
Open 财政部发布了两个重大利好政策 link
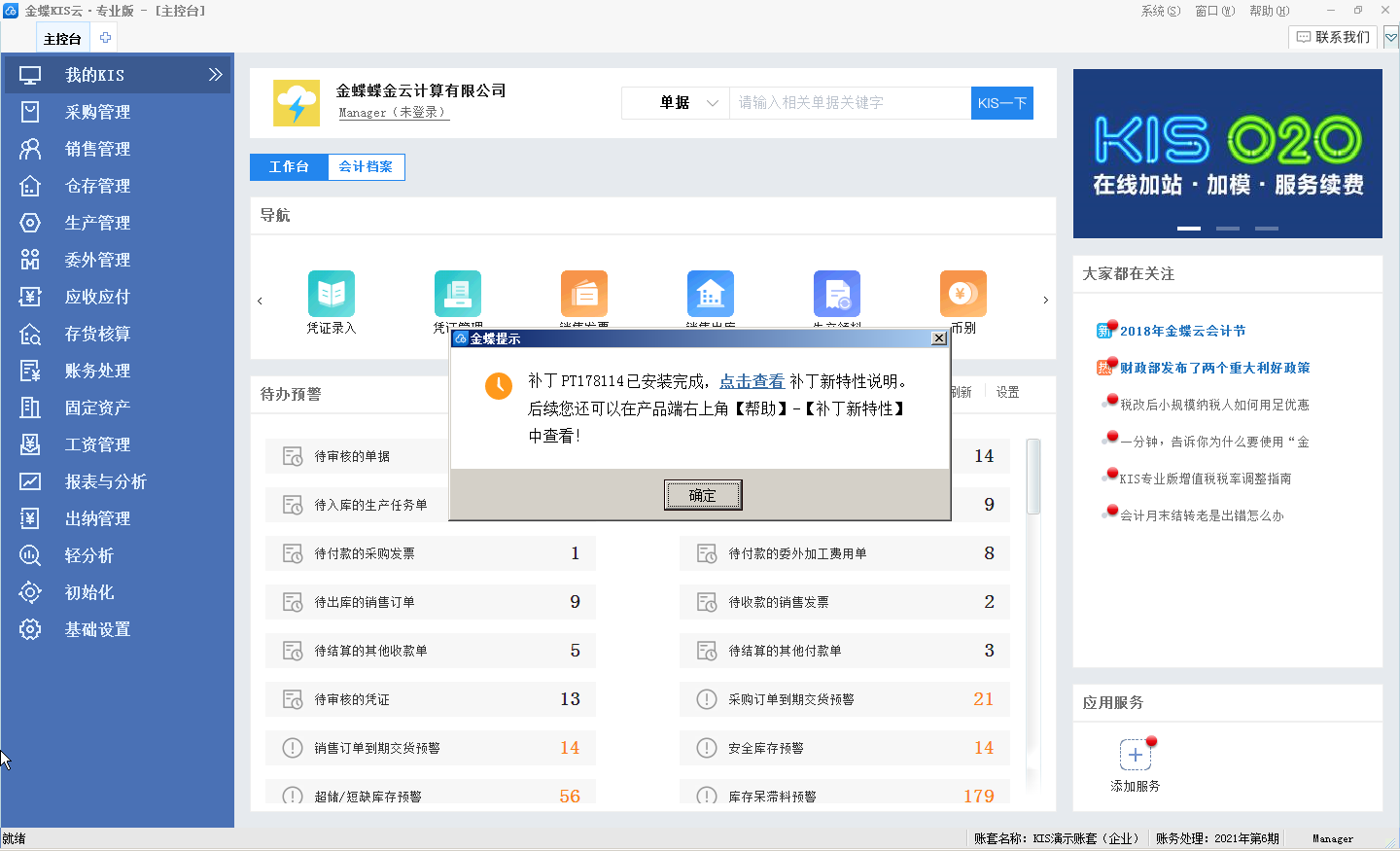[x=1214, y=368]
